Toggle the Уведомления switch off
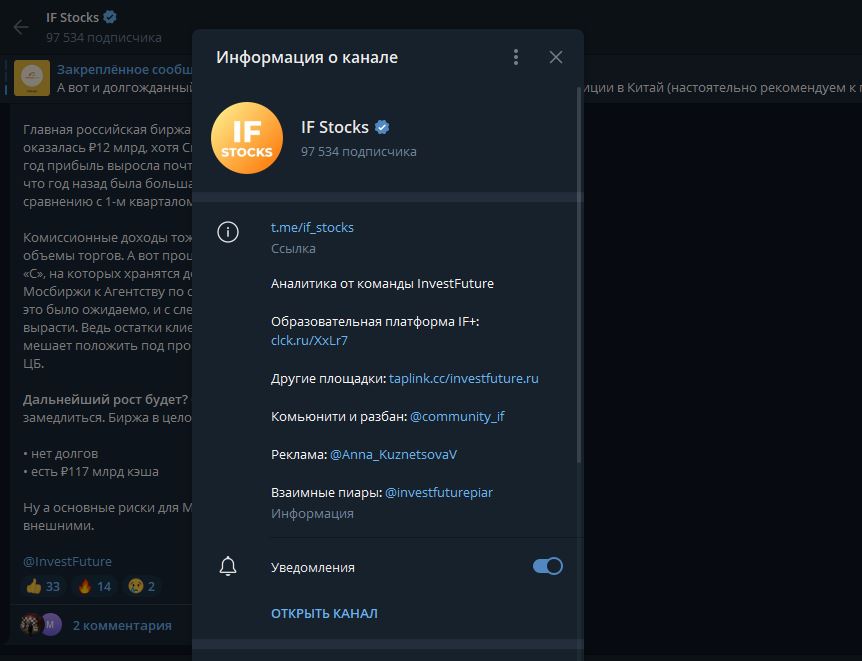This screenshot has width=862, height=661. point(547,566)
